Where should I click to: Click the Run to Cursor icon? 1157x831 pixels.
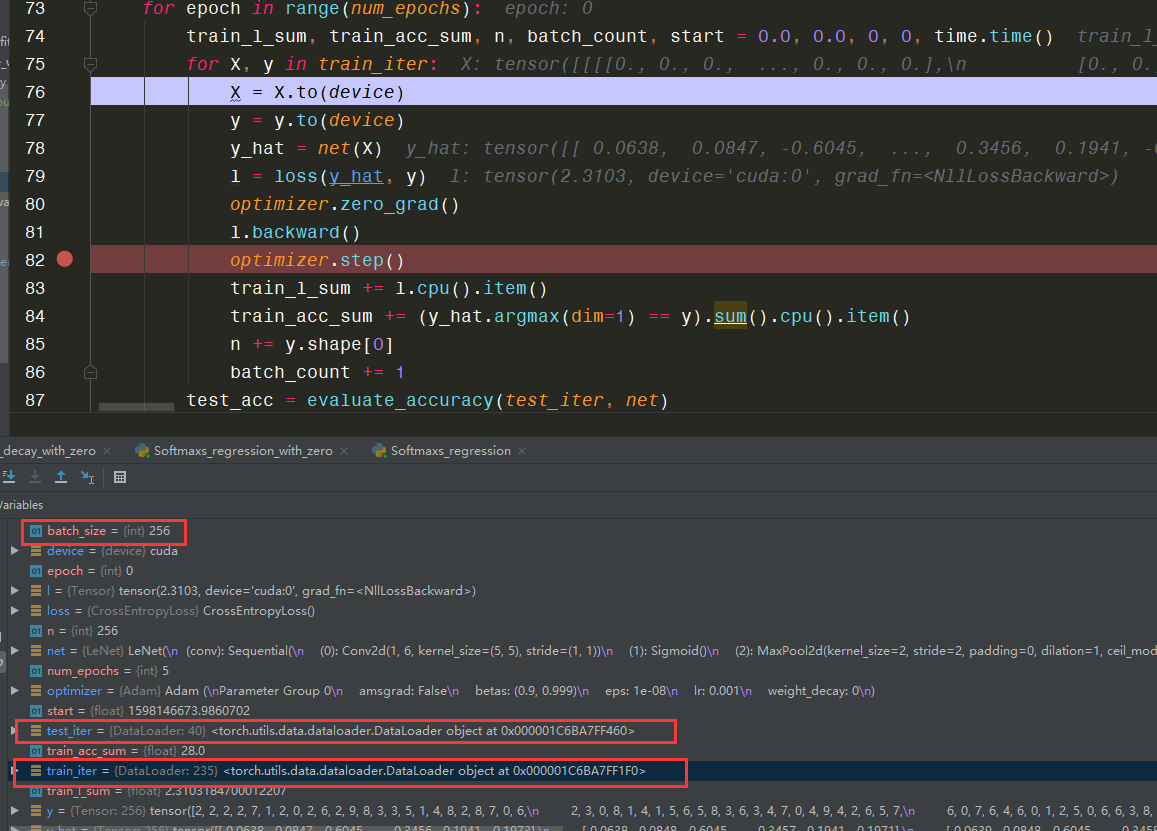coord(88,477)
